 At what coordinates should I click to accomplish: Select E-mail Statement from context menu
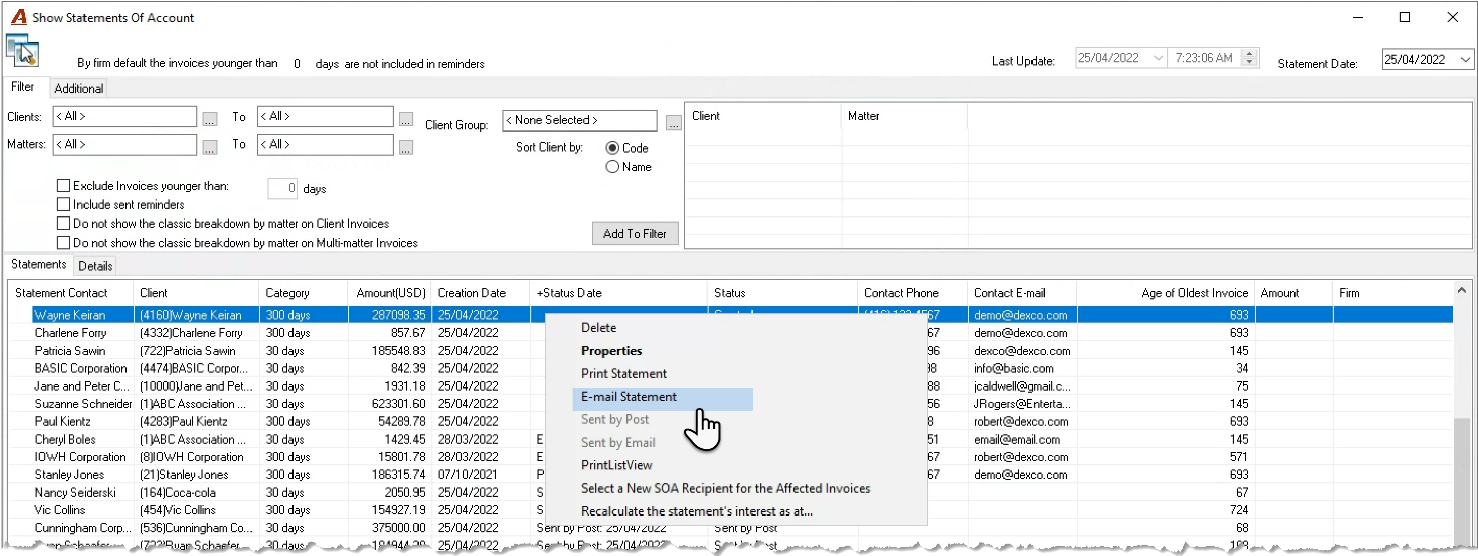[x=662, y=397]
